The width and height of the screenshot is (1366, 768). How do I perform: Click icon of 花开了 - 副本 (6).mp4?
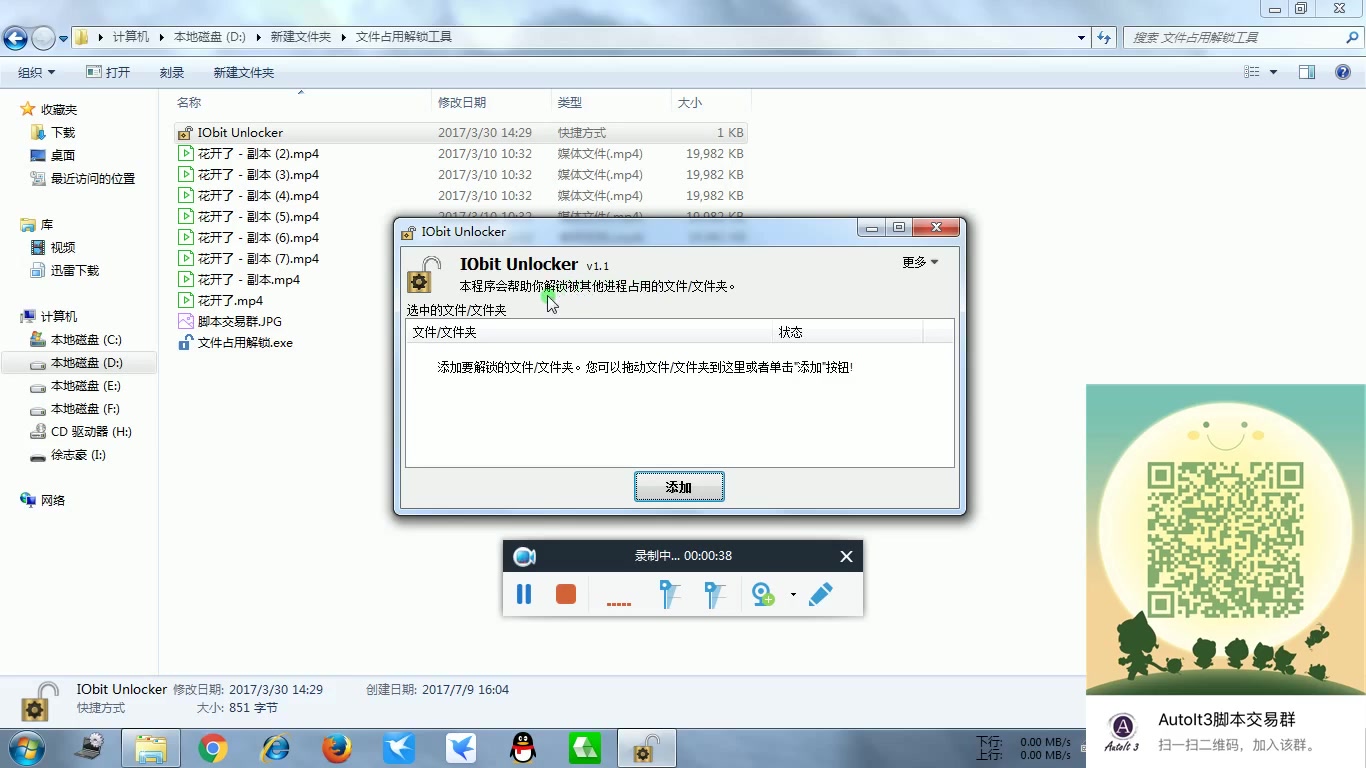coord(185,238)
